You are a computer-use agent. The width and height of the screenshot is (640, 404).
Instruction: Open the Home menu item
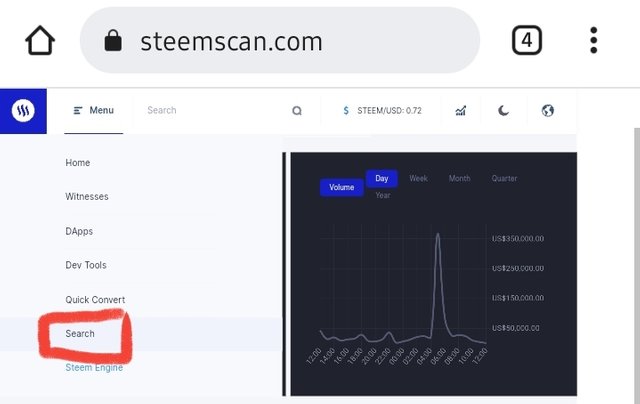78,163
